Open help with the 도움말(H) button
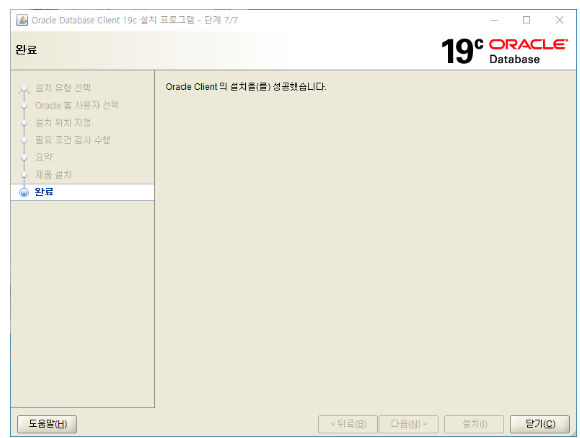The width and height of the screenshot is (580, 438). point(47,424)
